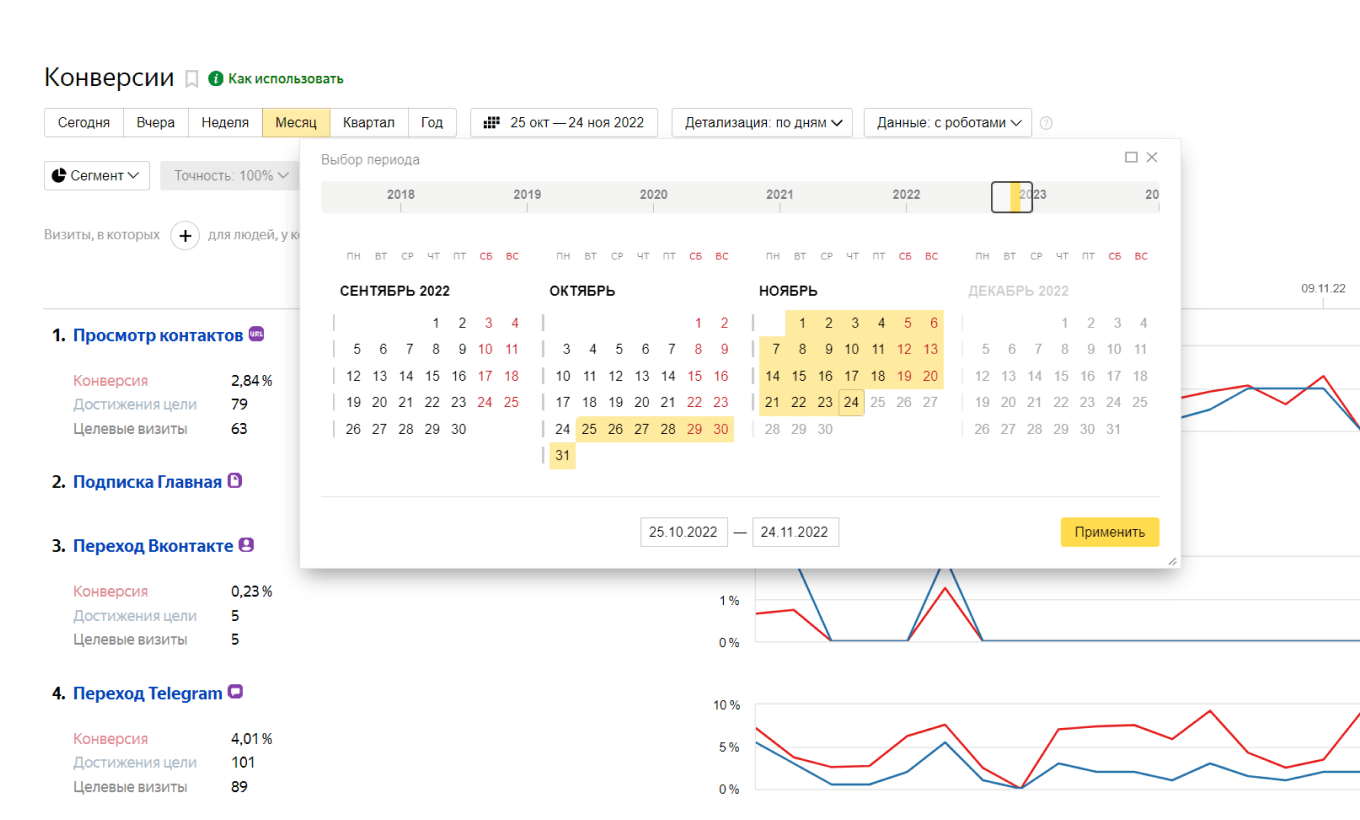Screen dimensions: 1360x820
Task: Select the Неделя period tab
Action: pos(225,123)
